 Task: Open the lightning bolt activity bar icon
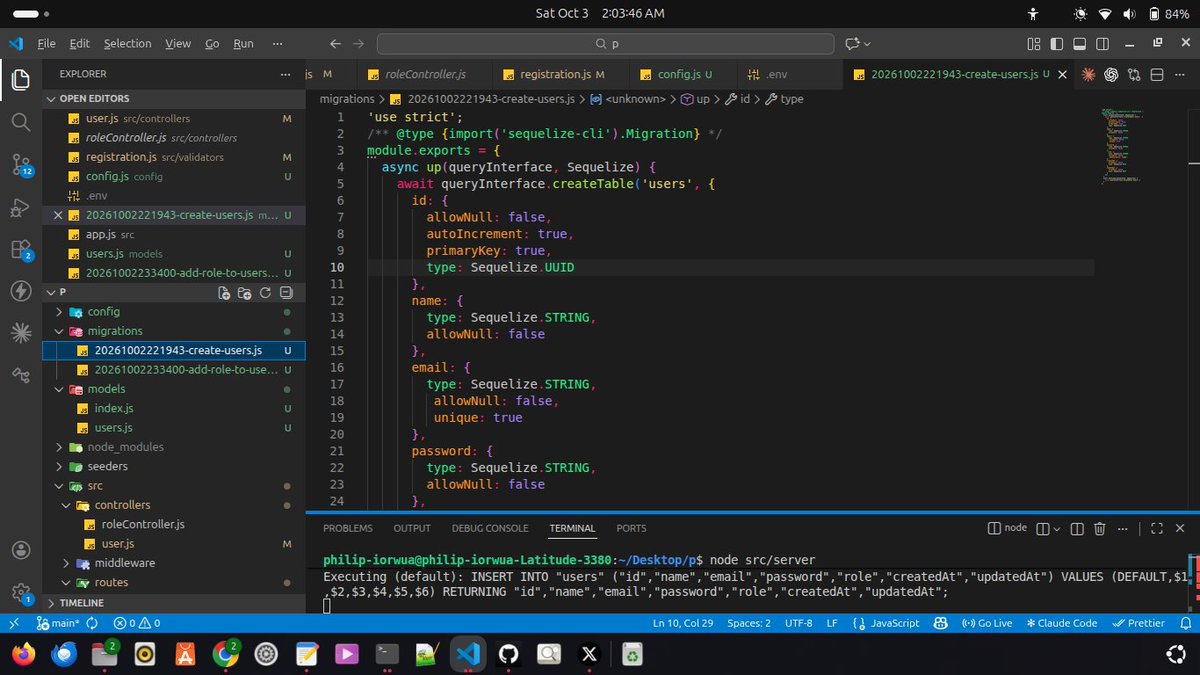click(x=20, y=291)
